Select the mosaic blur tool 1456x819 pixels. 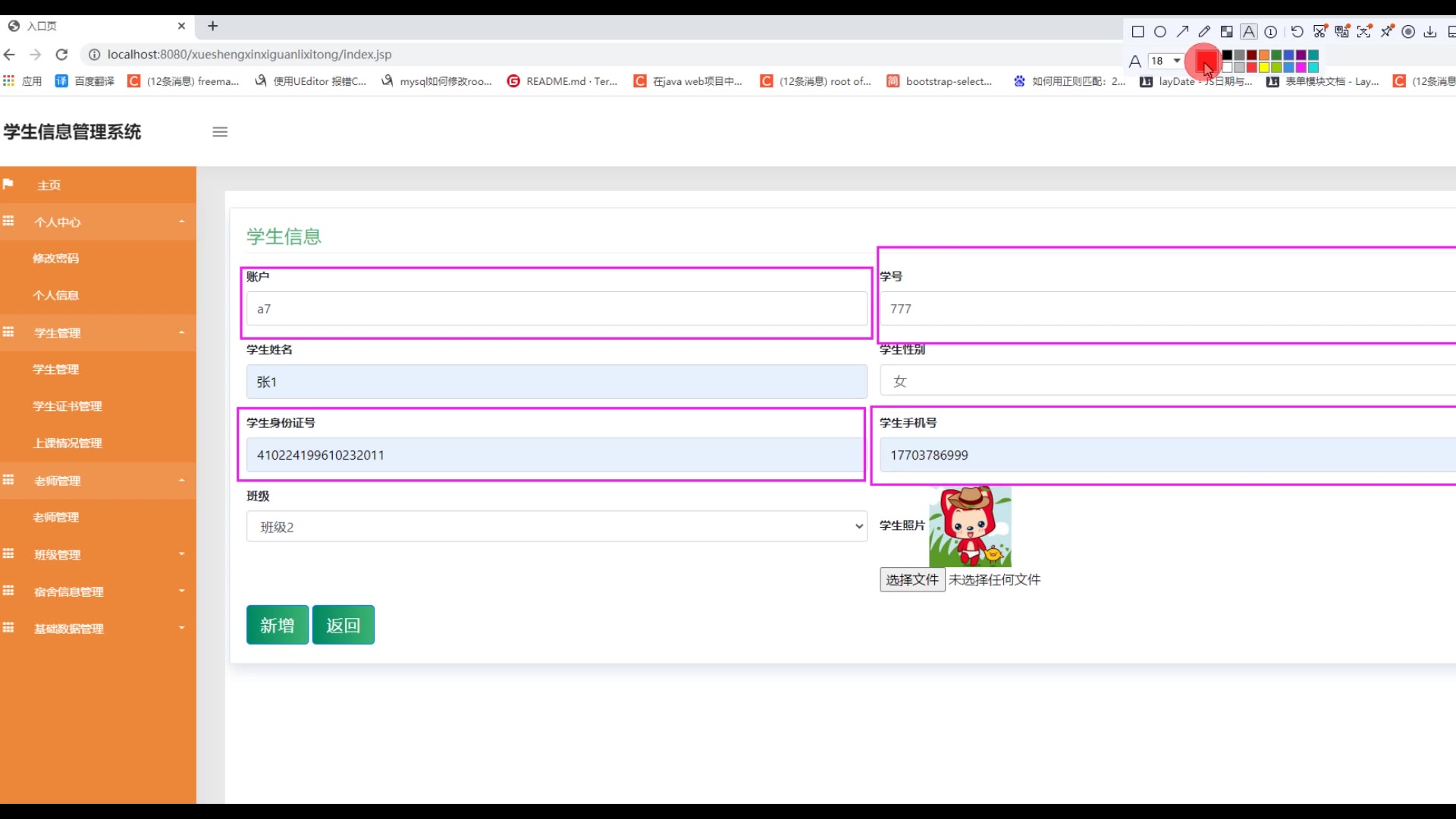click(1226, 32)
